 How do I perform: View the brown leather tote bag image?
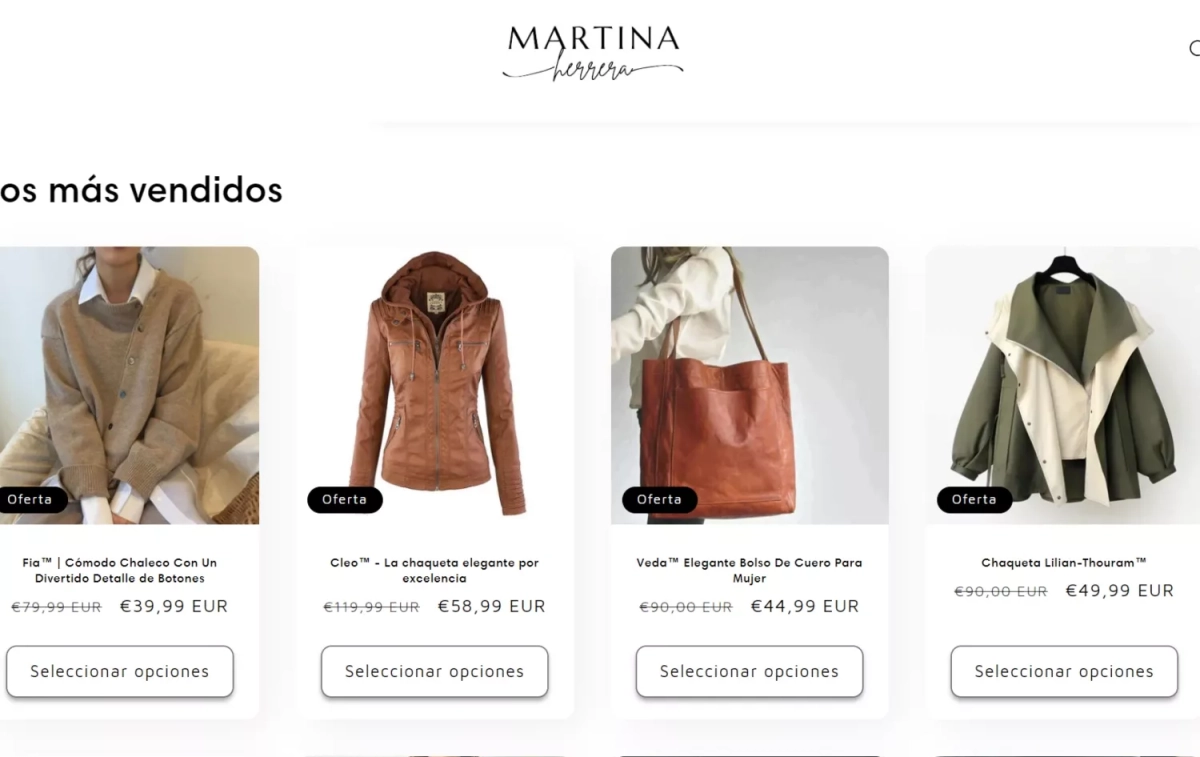pyautogui.click(x=750, y=385)
